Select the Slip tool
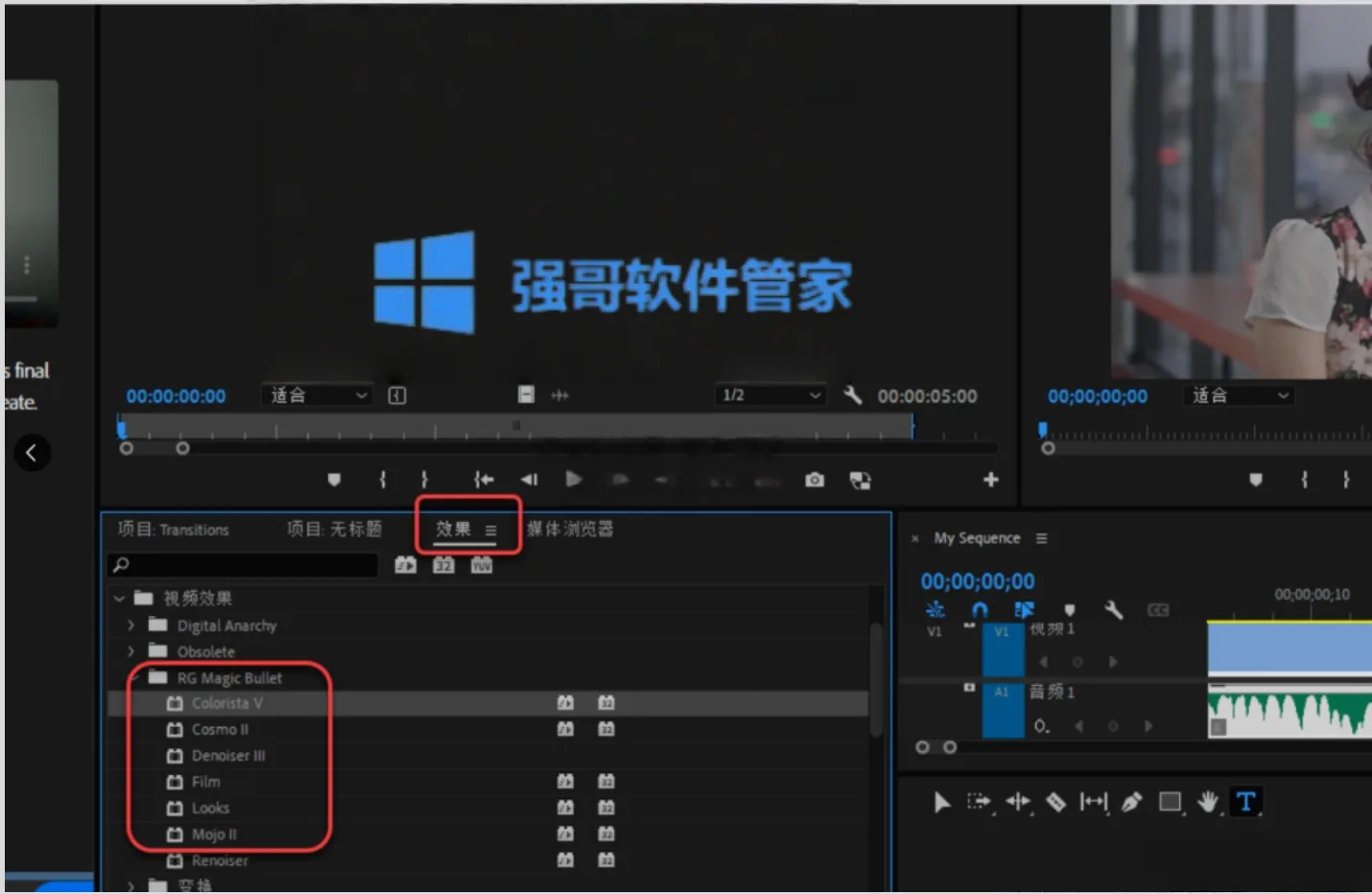Image resolution: width=1372 pixels, height=894 pixels. tap(1094, 802)
